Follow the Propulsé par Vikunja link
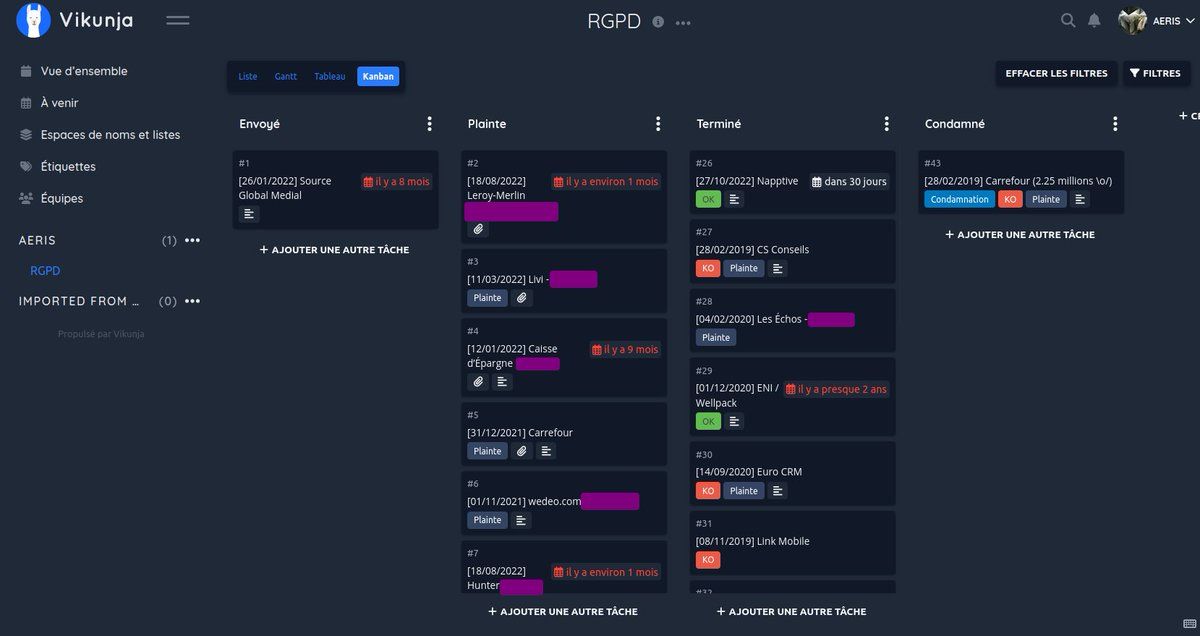 101,334
